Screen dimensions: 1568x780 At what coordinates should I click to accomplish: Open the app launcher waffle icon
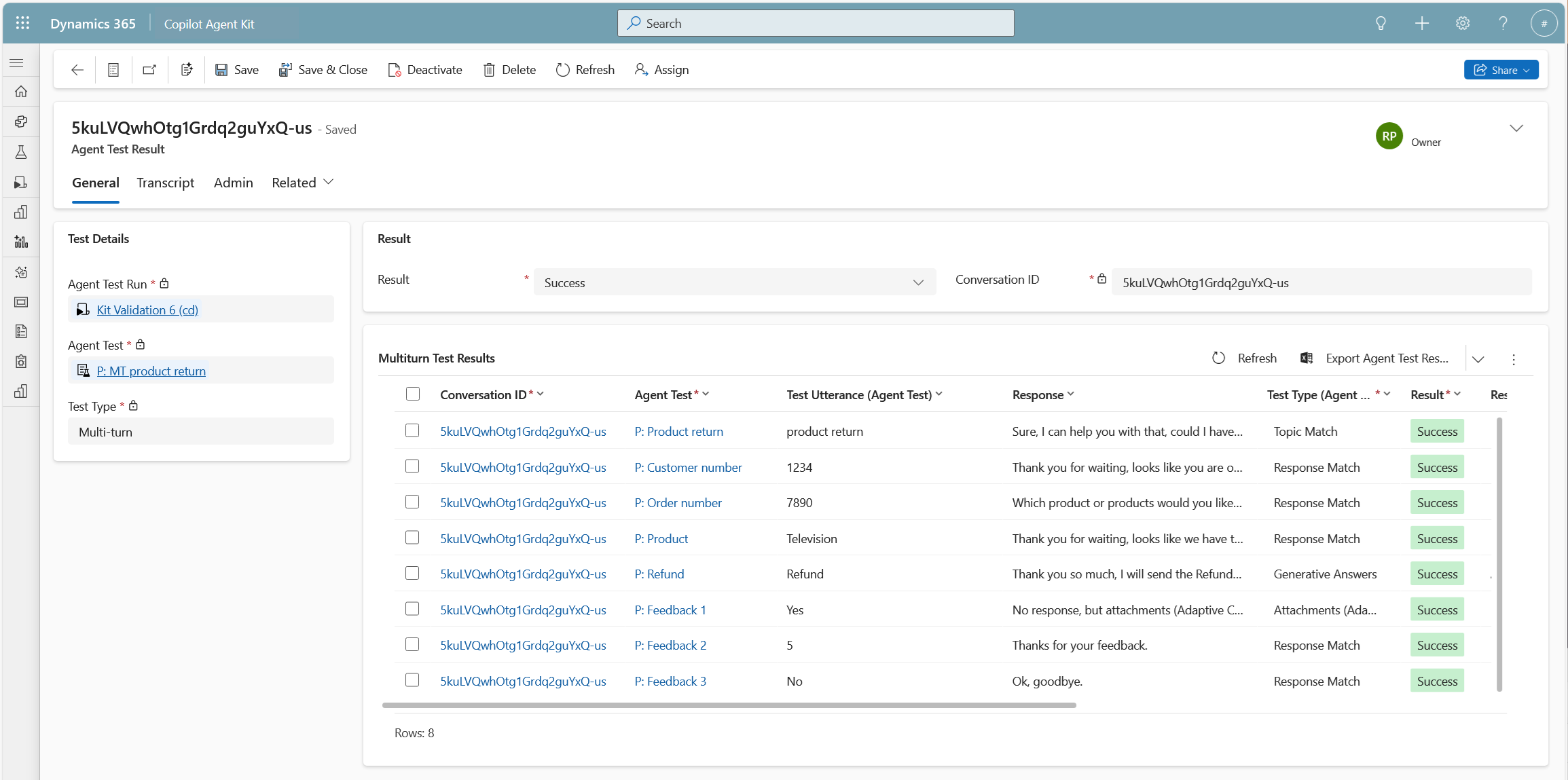[22, 23]
